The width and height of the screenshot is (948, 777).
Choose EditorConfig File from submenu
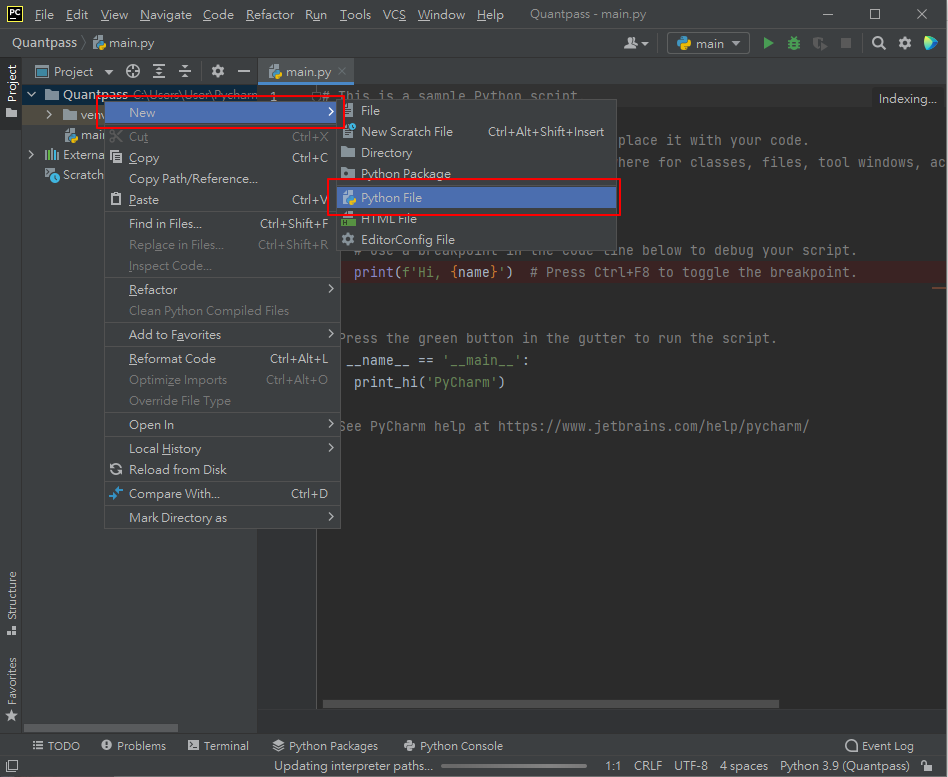(476, 239)
